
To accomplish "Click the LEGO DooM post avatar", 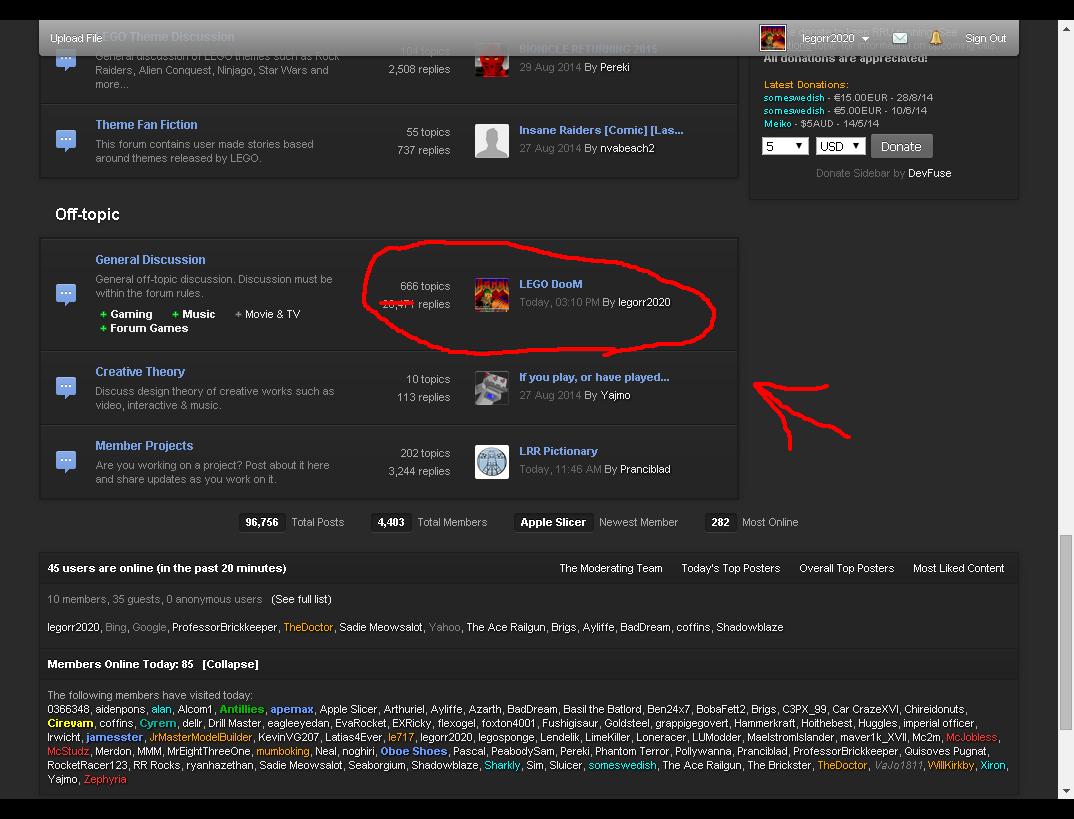I will click(492, 294).
